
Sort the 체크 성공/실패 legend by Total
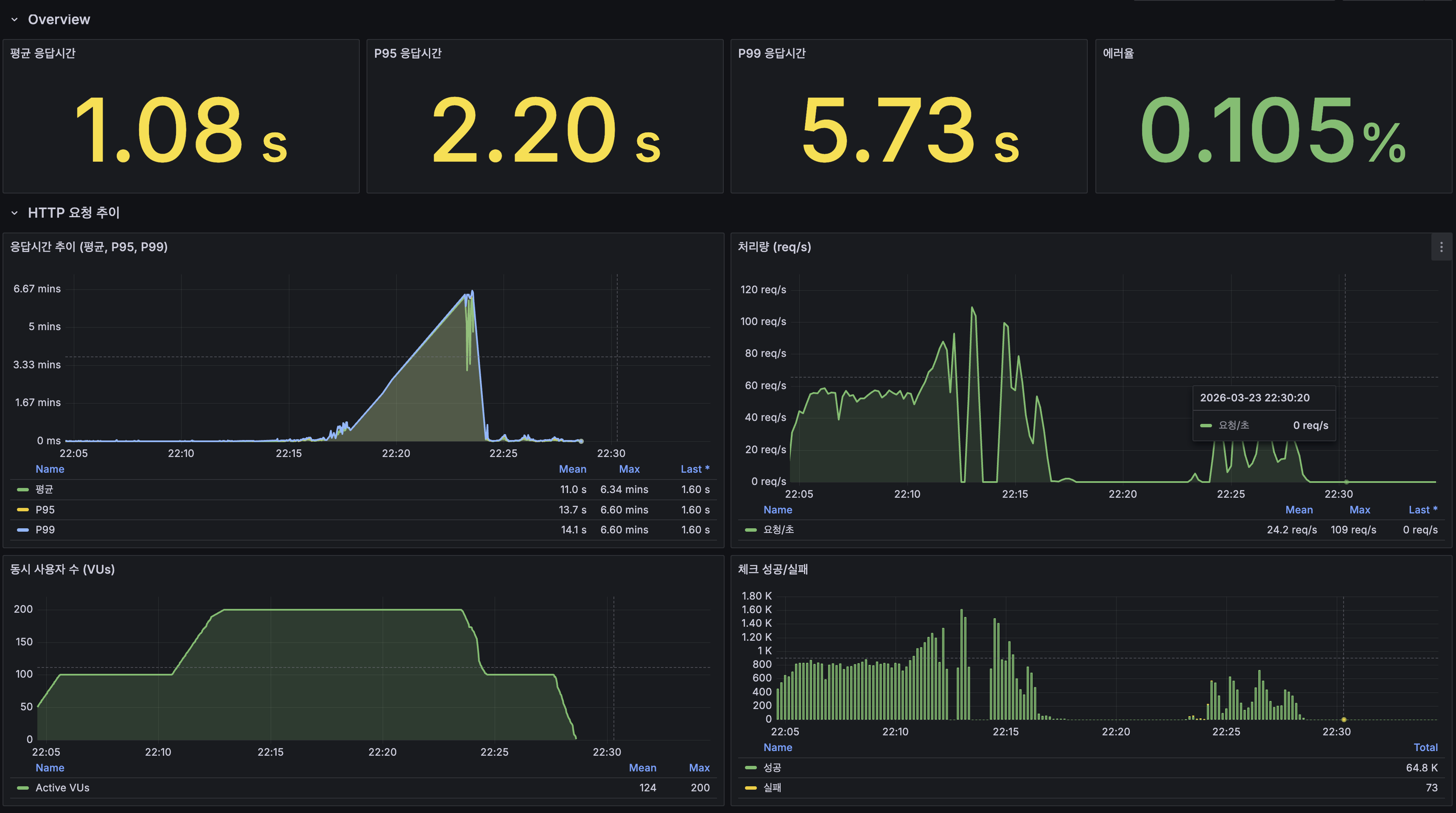coord(1425,747)
